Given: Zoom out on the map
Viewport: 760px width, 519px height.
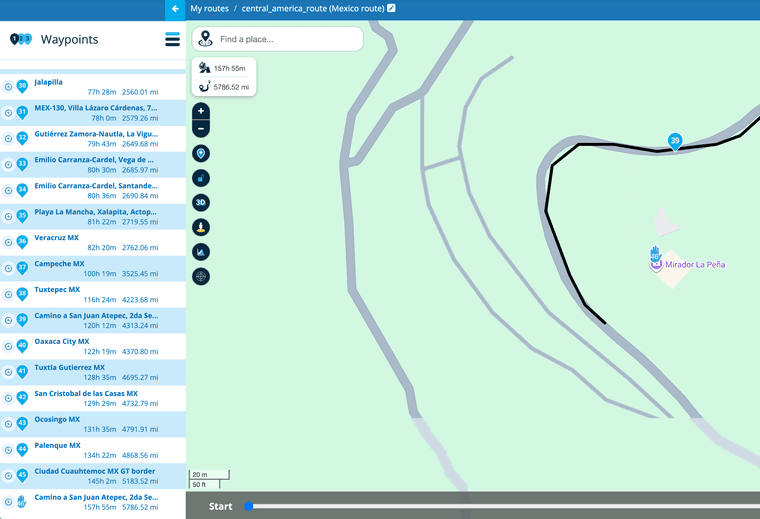Looking at the screenshot, I should [x=201, y=129].
